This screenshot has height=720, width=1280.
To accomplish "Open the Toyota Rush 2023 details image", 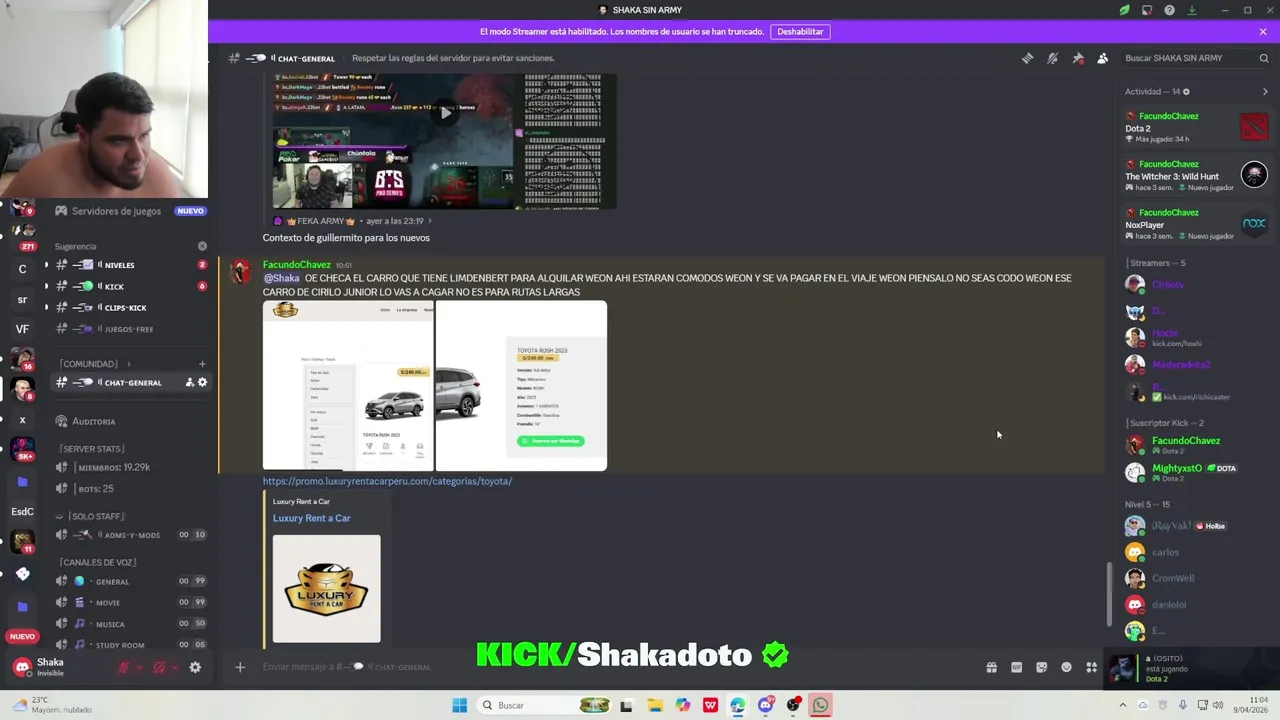I will [x=521, y=385].
